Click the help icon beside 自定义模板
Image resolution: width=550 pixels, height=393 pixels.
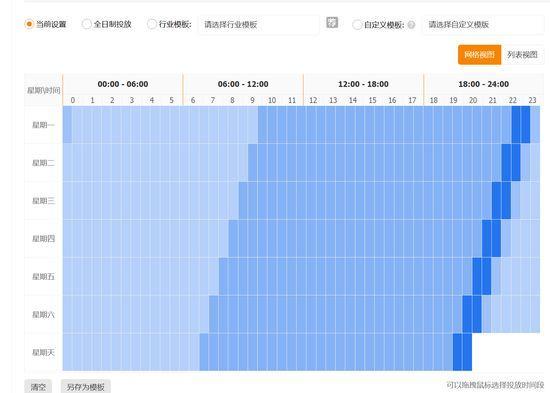click(411, 25)
